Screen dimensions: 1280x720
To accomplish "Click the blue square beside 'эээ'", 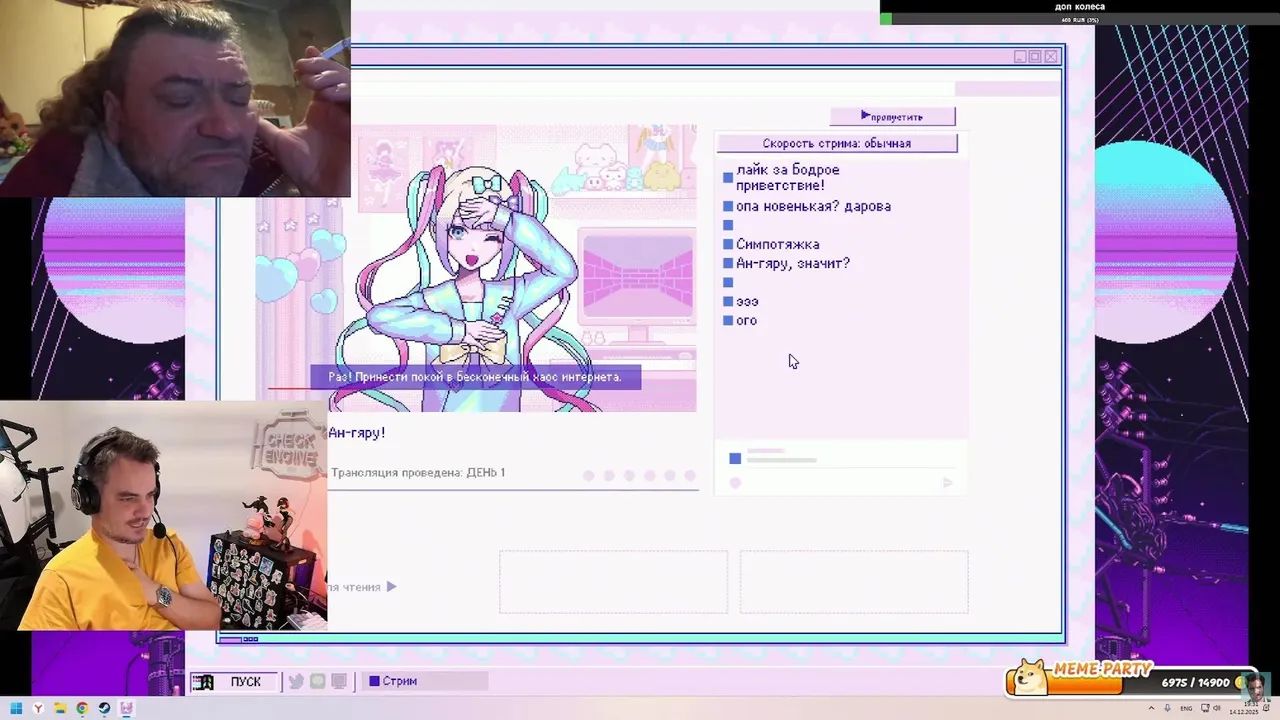I will click(x=728, y=302).
